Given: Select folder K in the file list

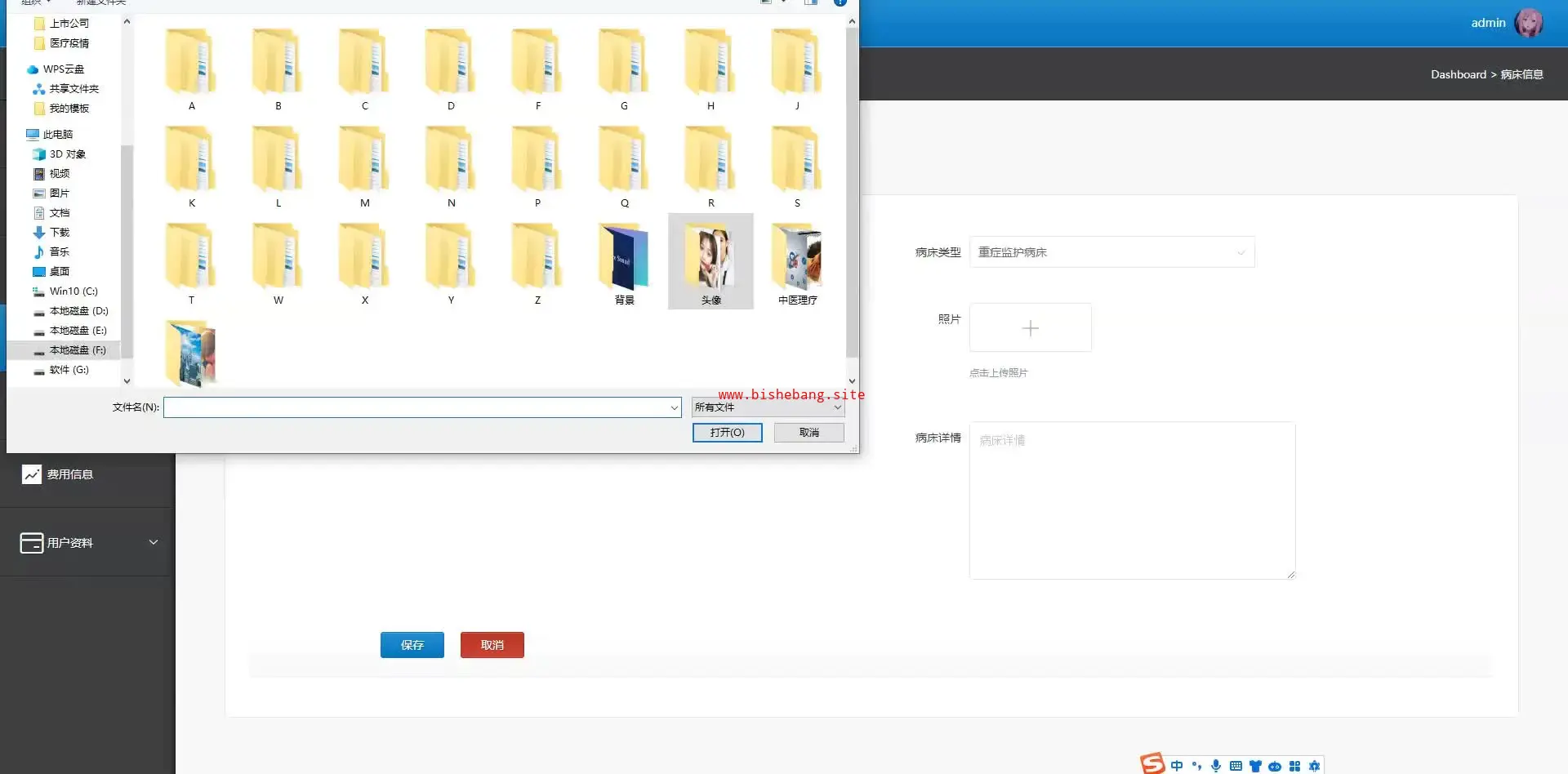Looking at the screenshot, I should click(x=191, y=166).
